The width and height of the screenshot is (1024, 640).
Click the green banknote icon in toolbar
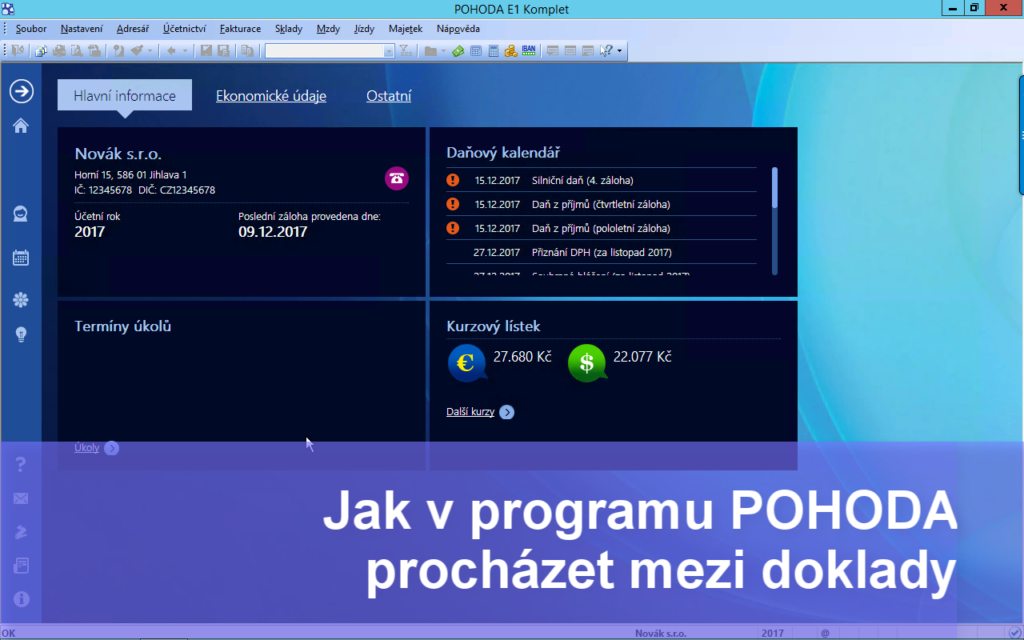(x=458, y=50)
